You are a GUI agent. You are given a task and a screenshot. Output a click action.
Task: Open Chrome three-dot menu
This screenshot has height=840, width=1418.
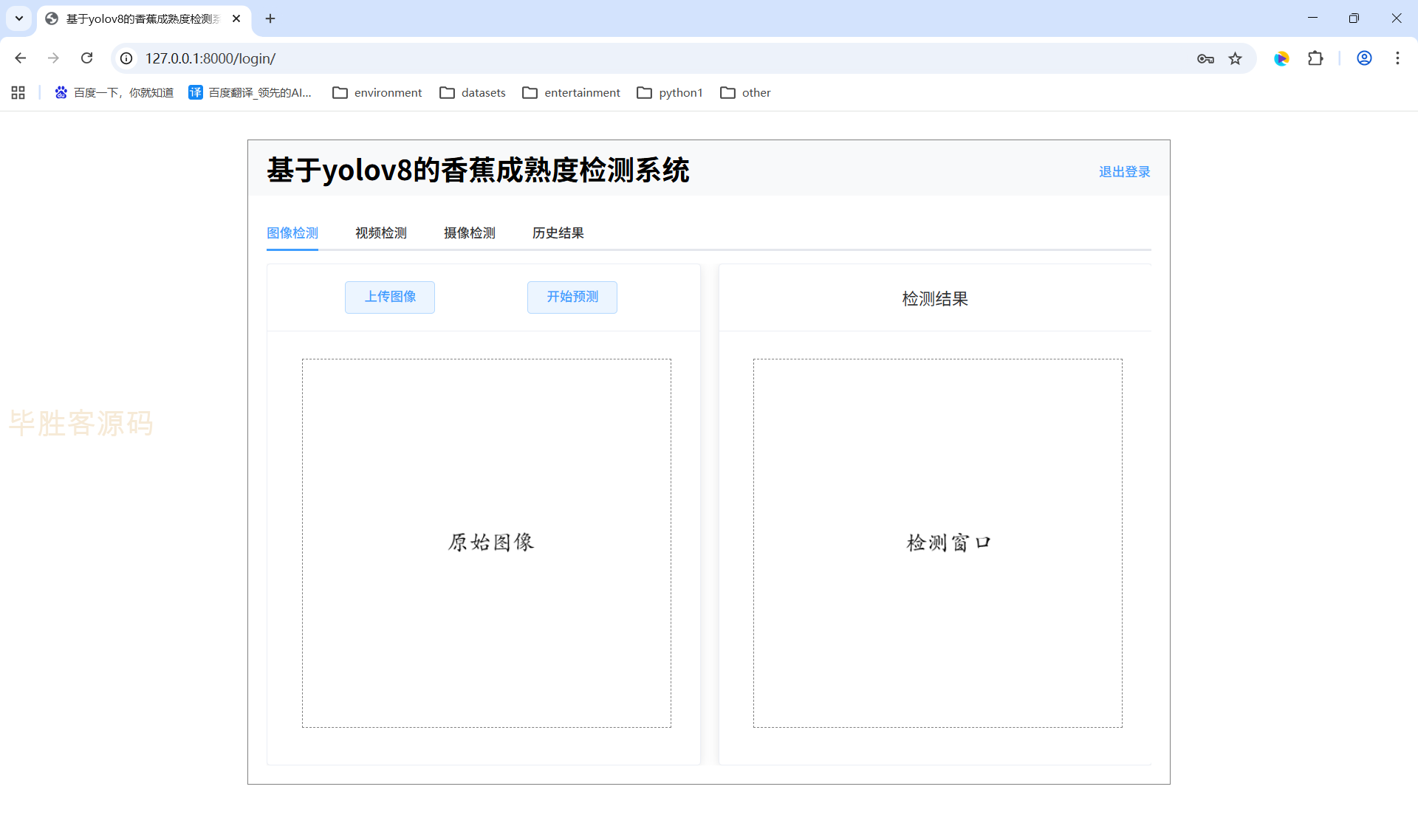click(x=1397, y=58)
